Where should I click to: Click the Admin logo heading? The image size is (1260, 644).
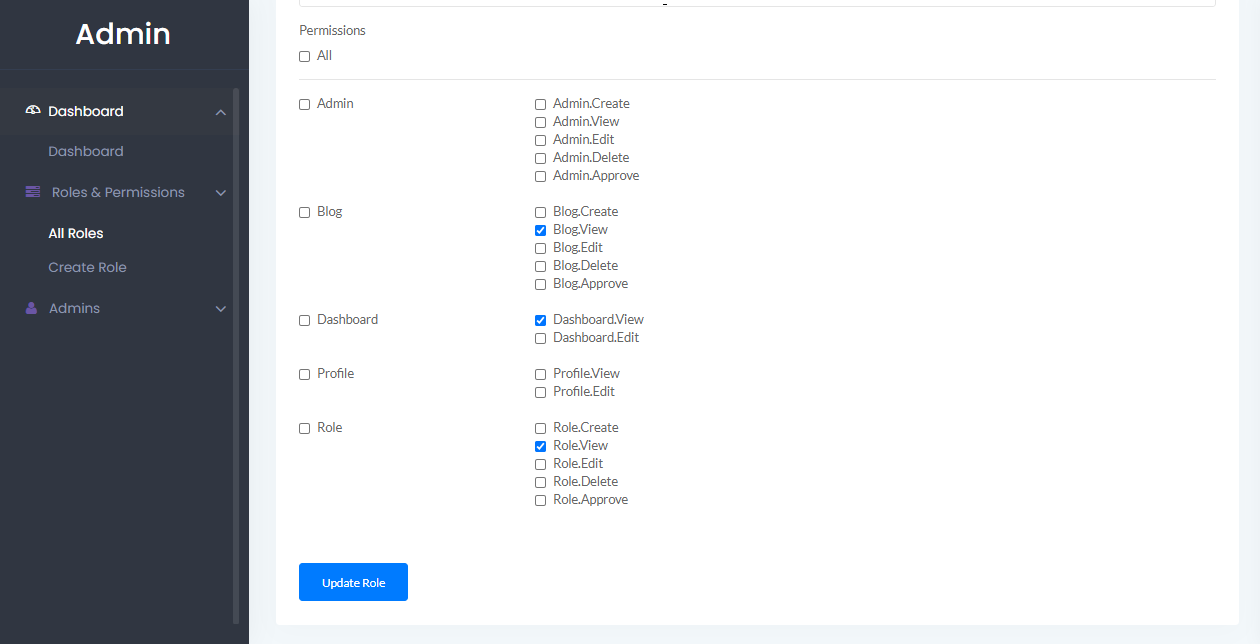pos(123,34)
